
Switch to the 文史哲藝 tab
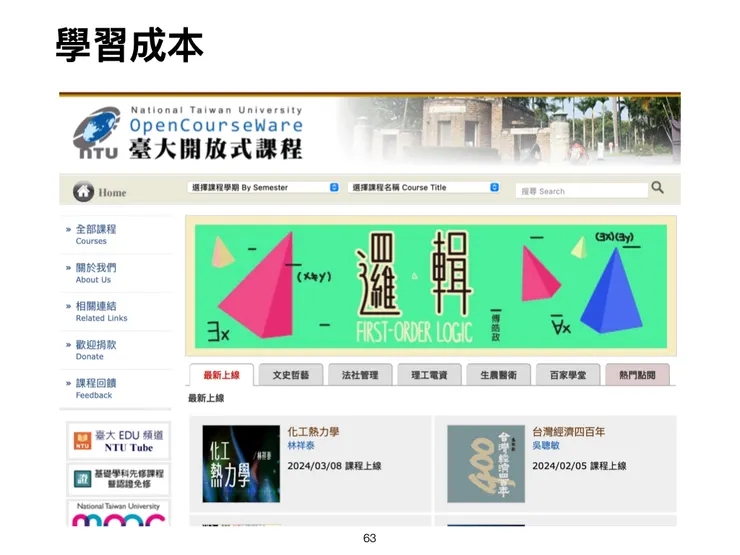coord(291,375)
